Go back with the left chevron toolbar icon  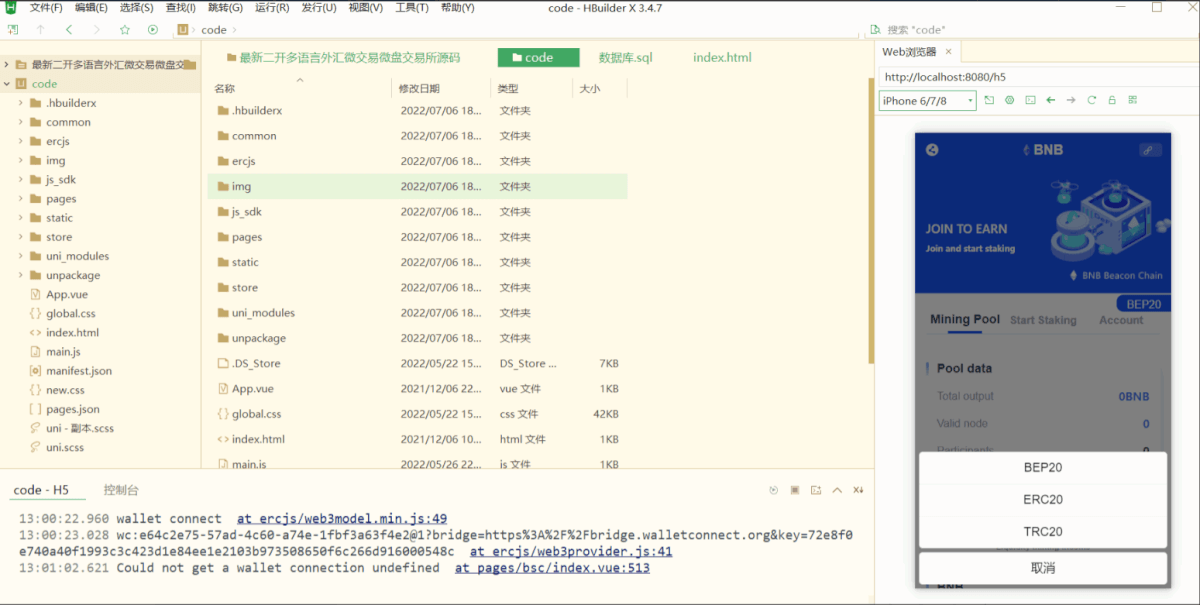[x=69, y=30]
